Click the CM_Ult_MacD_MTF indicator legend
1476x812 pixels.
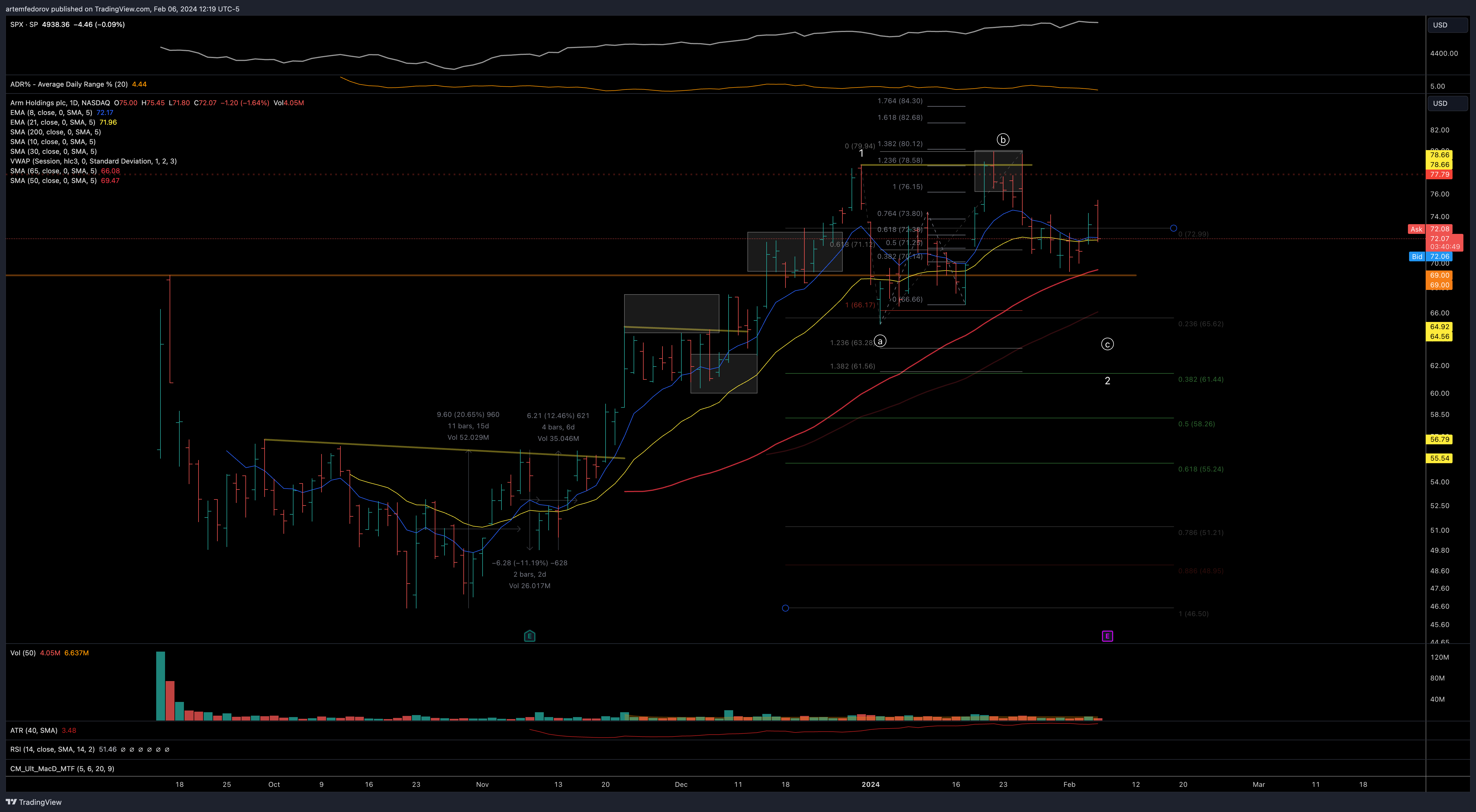pos(62,769)
